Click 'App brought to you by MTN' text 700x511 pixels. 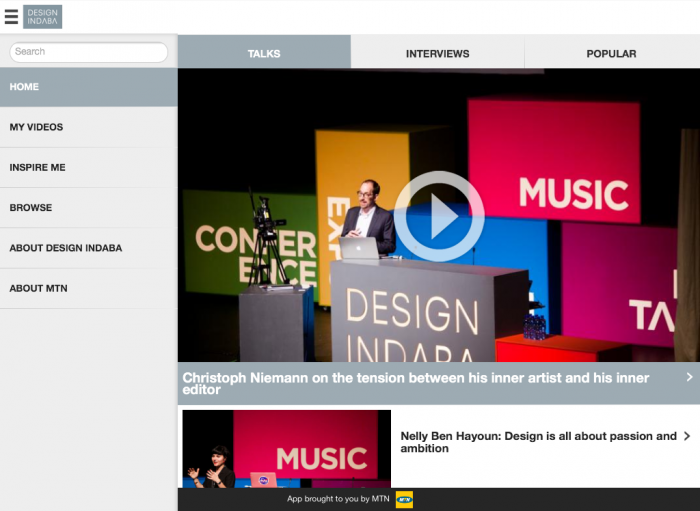click(338, 499)
